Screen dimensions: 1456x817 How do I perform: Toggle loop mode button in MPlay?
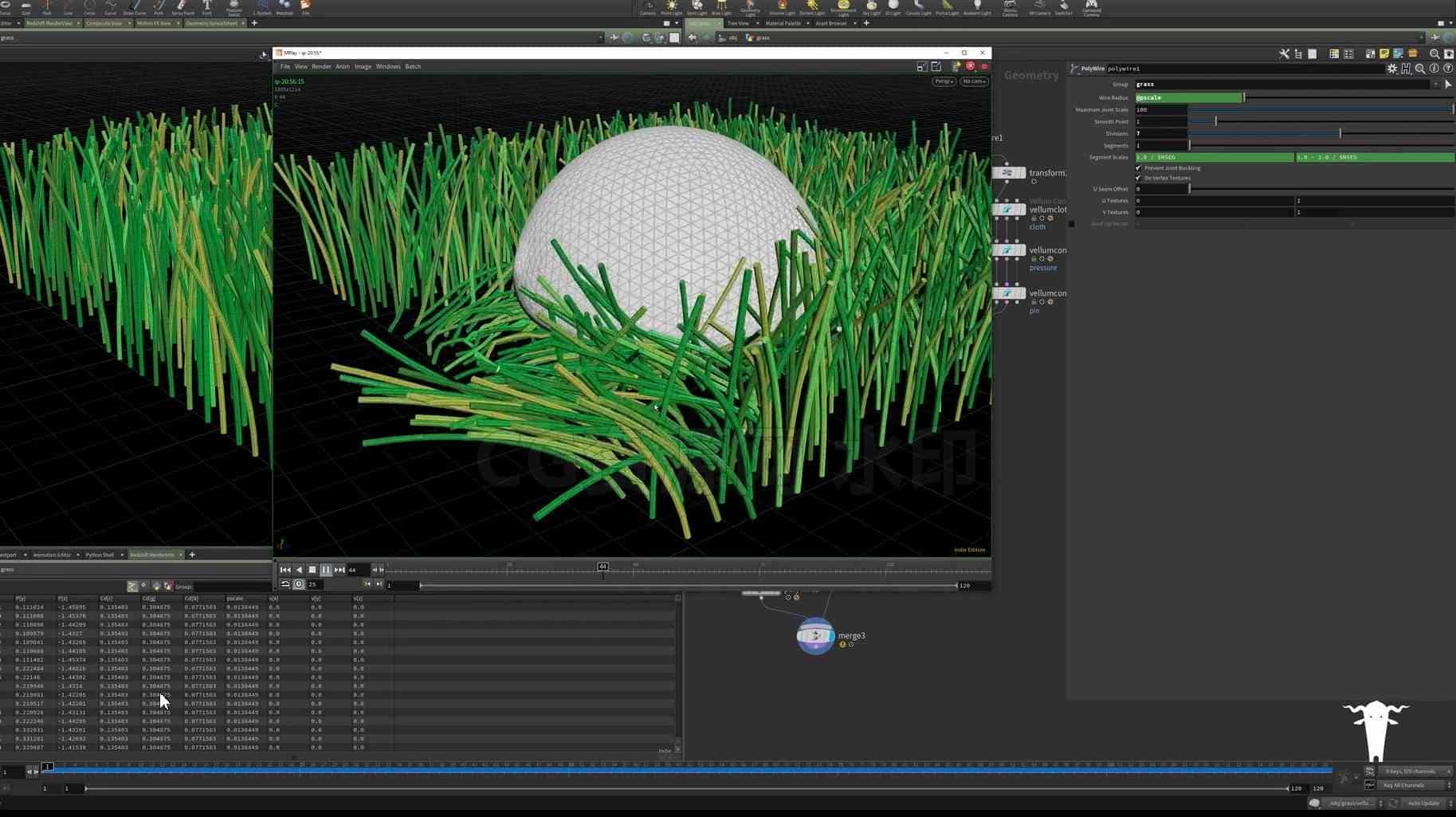(x=285, y=584)
